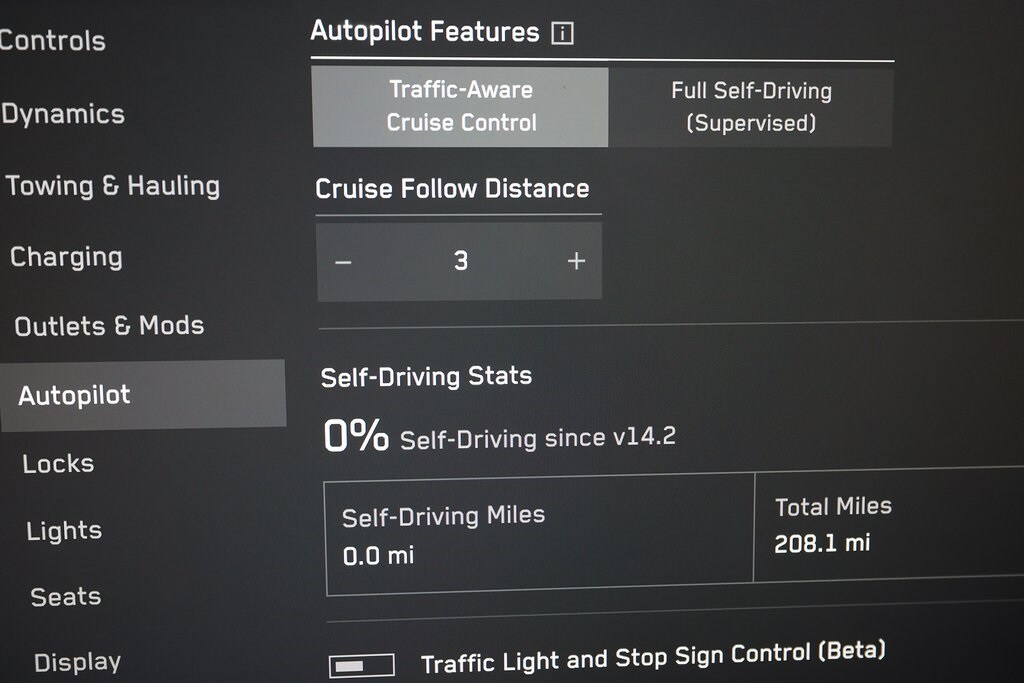Decrease cruise follow distance with minus
This screenshot has width=1024, height=683.
(x=343, y=262)
